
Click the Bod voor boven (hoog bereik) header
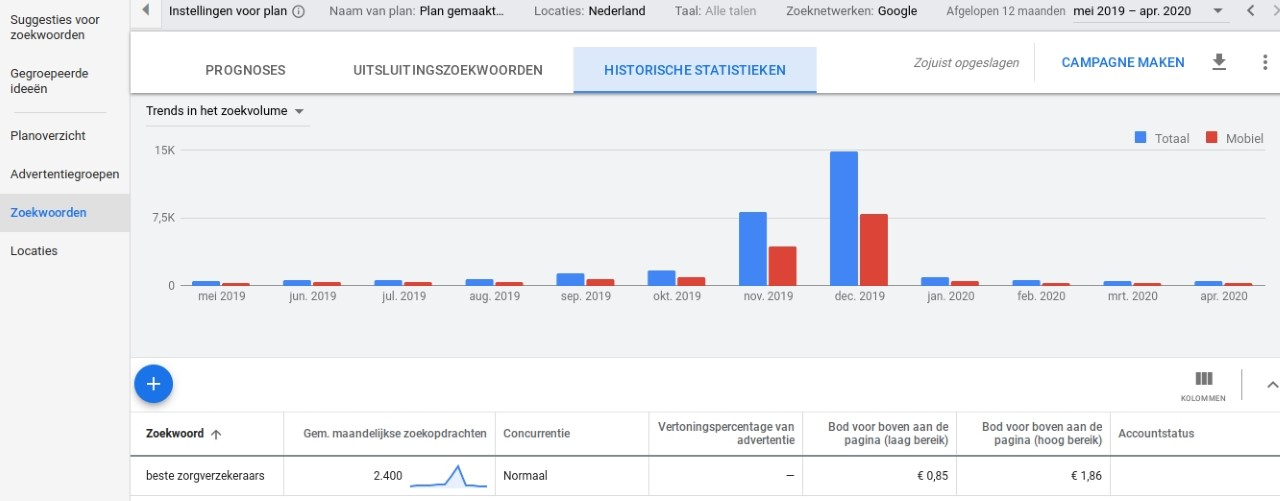coord(1041,434)
